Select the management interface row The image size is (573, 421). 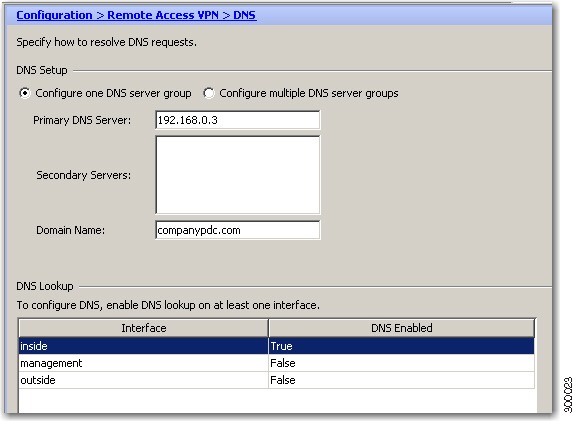pos(277,363)
